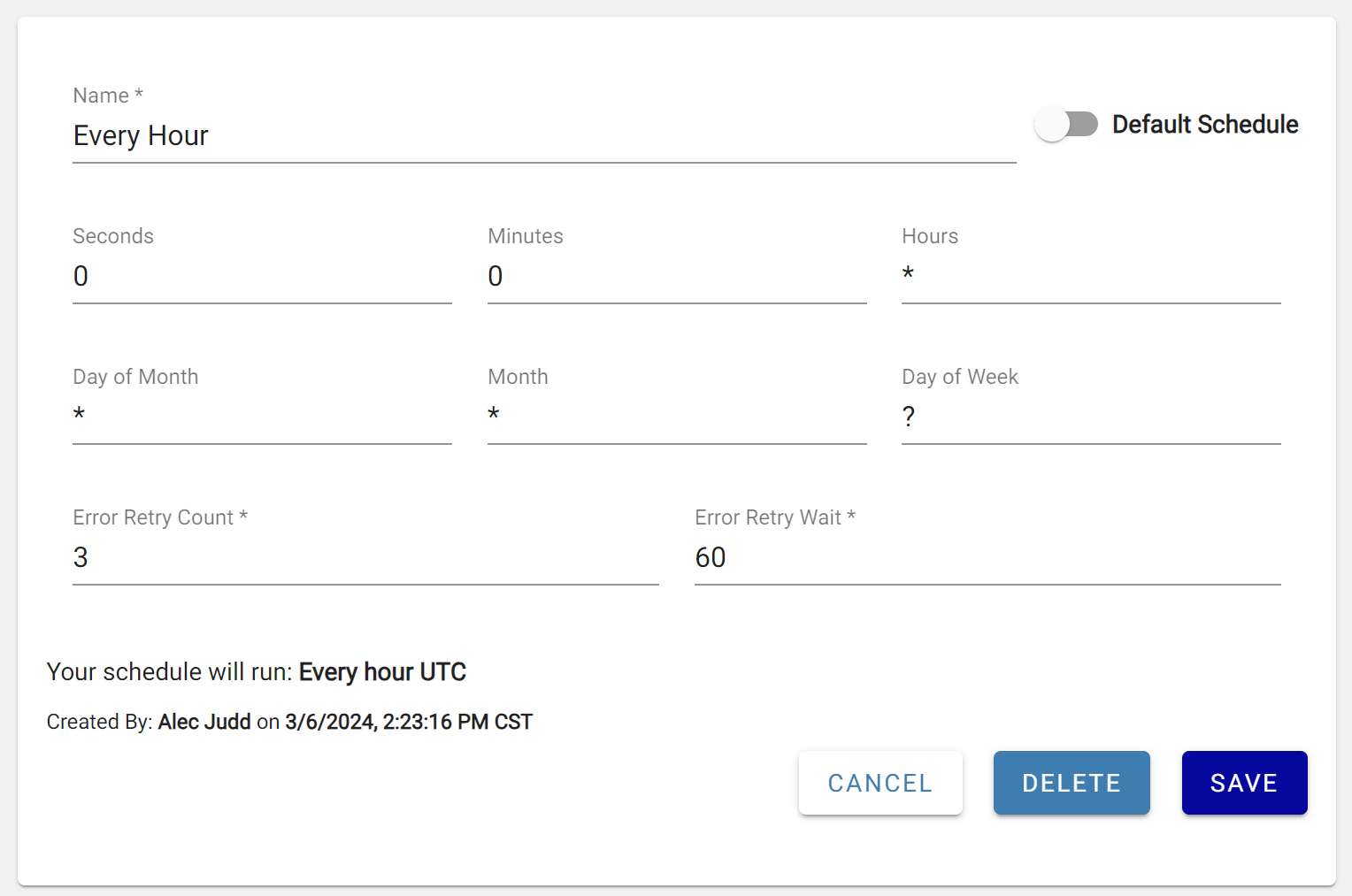Click the creator name Alec Judd

pos(204,722)
